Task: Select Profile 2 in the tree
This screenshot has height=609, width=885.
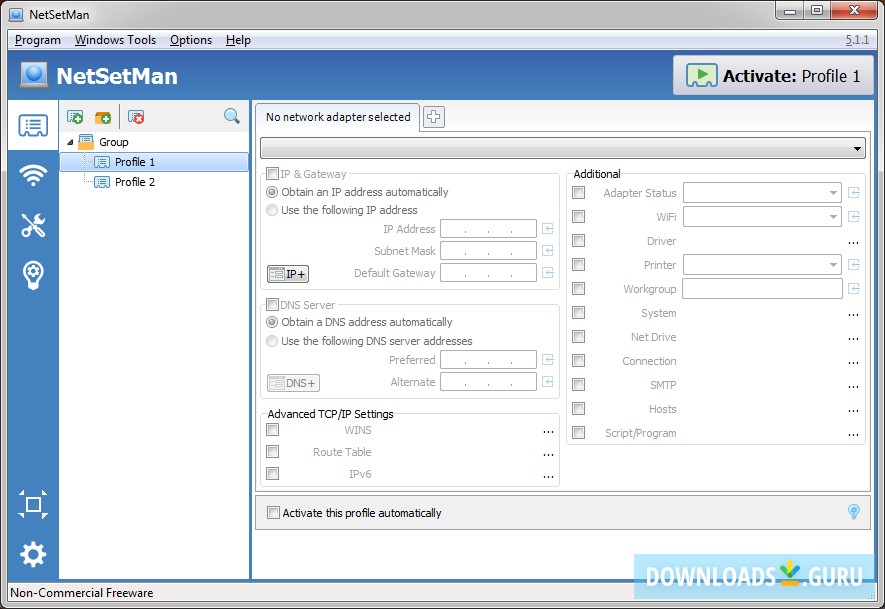Action: click(x=134, y=182)
